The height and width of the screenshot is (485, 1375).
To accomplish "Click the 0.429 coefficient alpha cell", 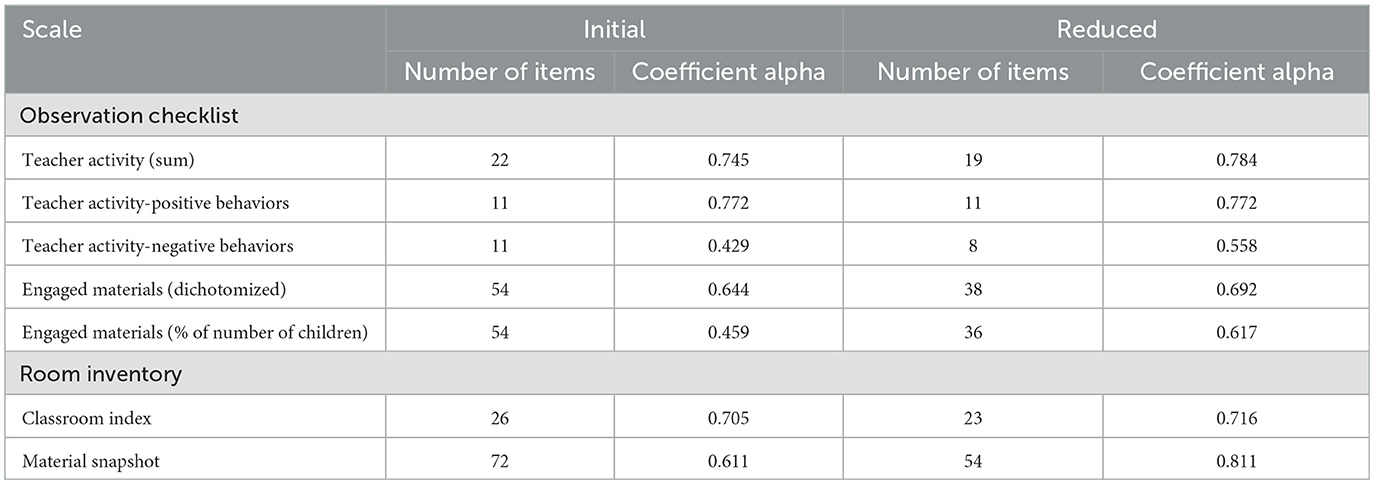I will tap(728, 246).
